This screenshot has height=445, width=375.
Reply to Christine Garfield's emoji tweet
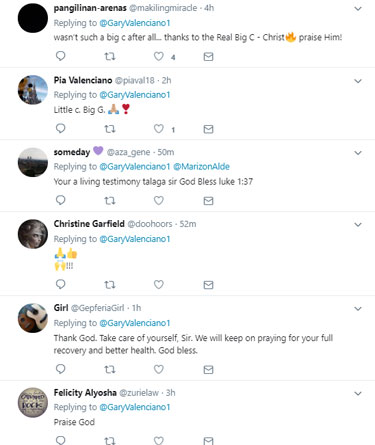[60, 284]
